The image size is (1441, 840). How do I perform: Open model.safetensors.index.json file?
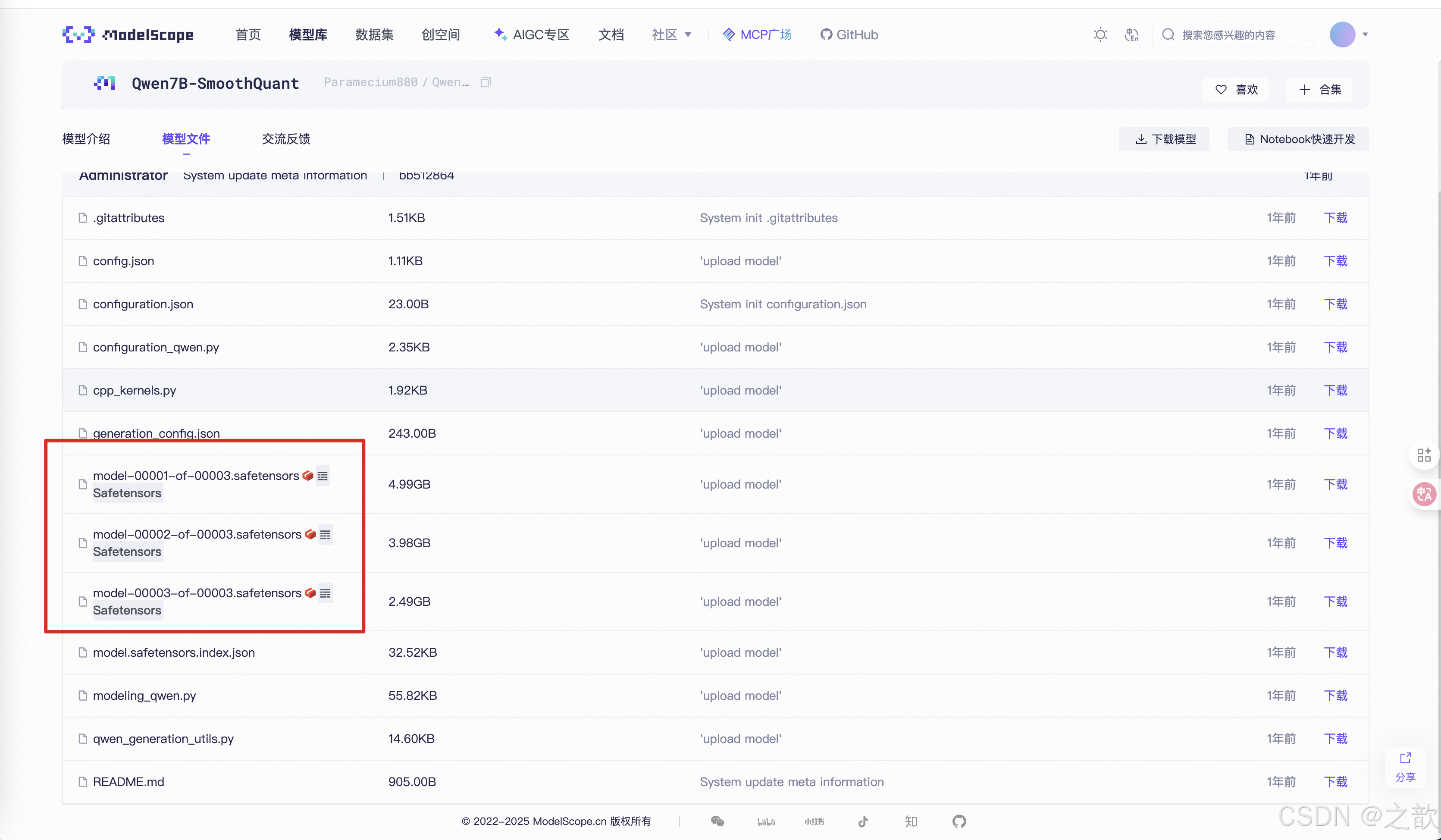point(174,652)
